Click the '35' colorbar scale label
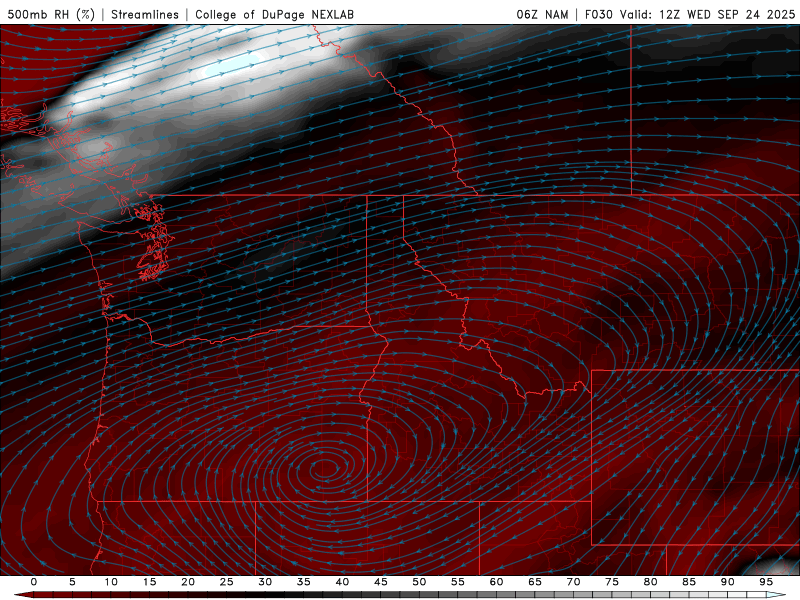800x600 pixels. coord(304,582)
